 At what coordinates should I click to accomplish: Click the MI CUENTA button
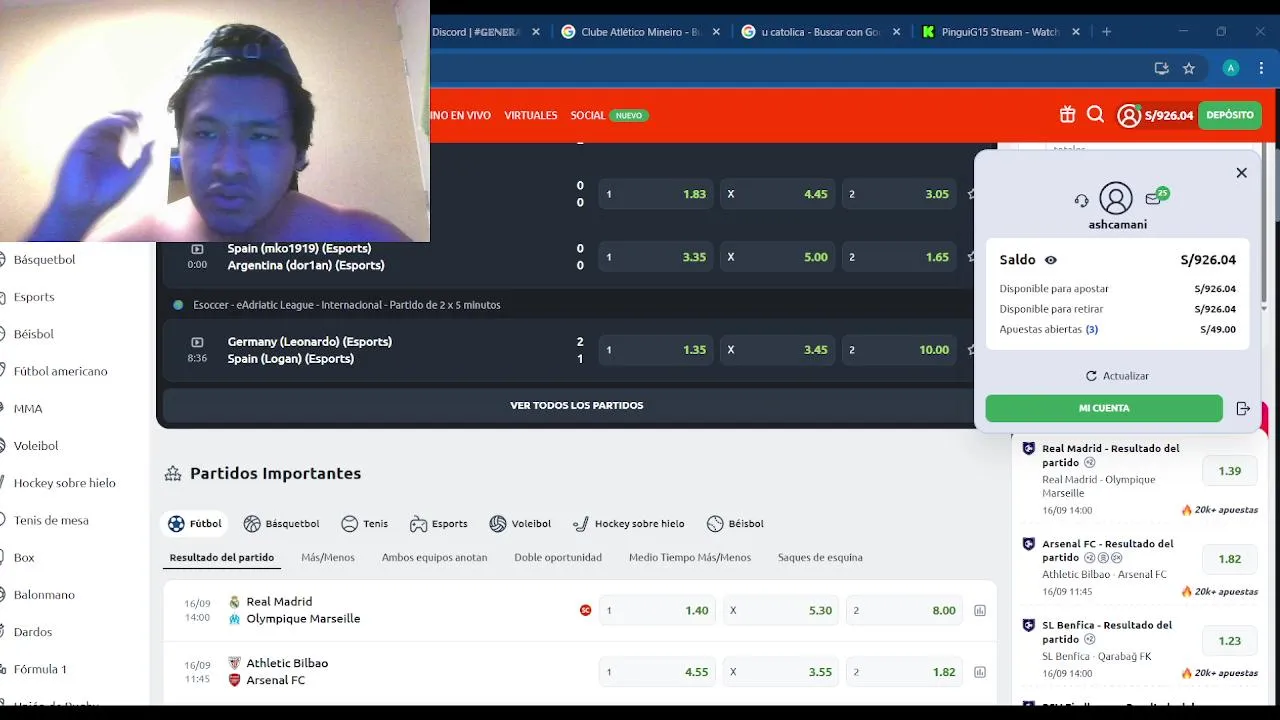coord(1104,408)
